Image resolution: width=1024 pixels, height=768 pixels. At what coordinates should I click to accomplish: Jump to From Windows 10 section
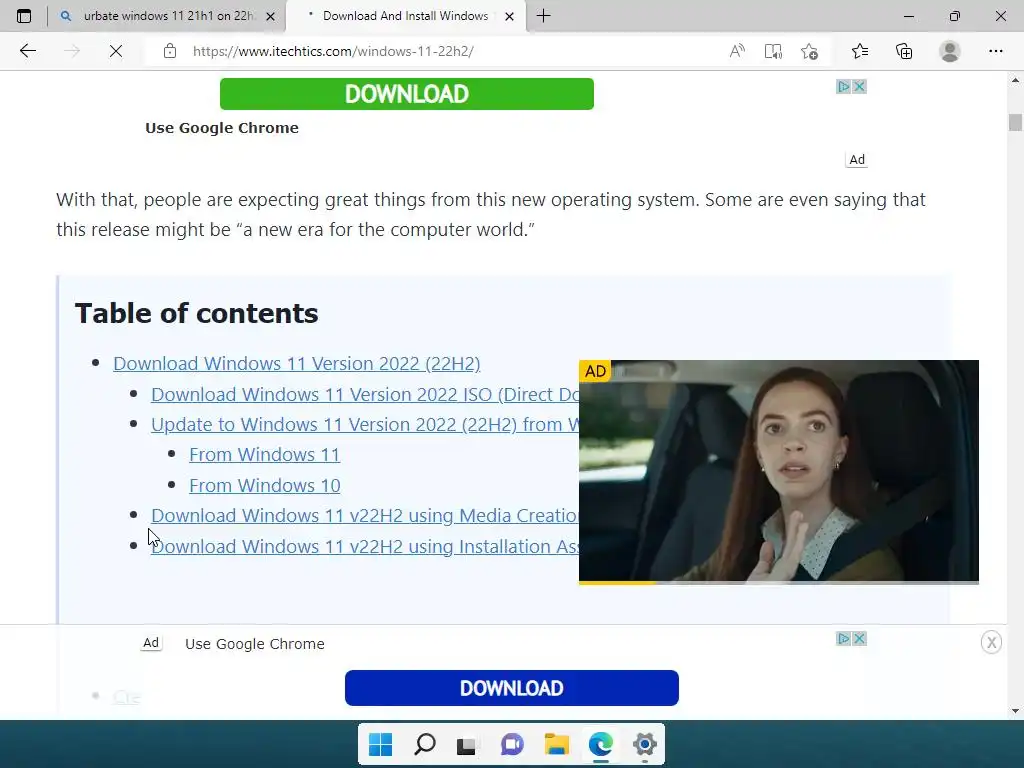click(264, 485)
